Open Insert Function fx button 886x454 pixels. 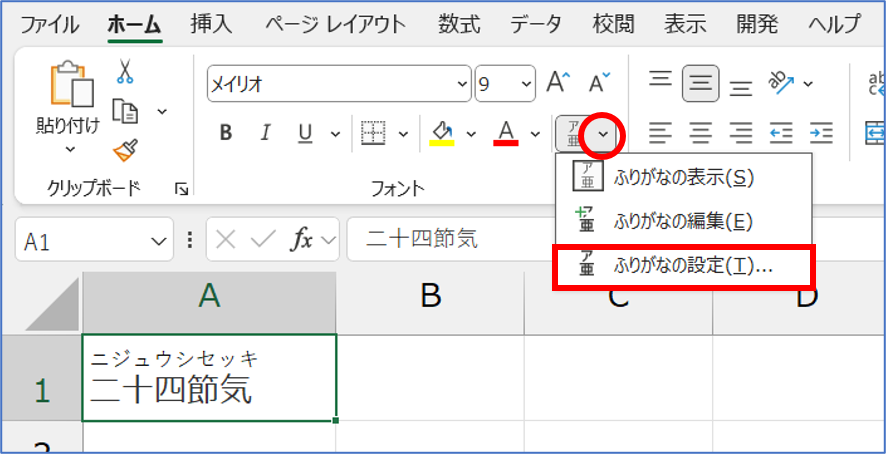pyautogui.click(x=301, y=240)
